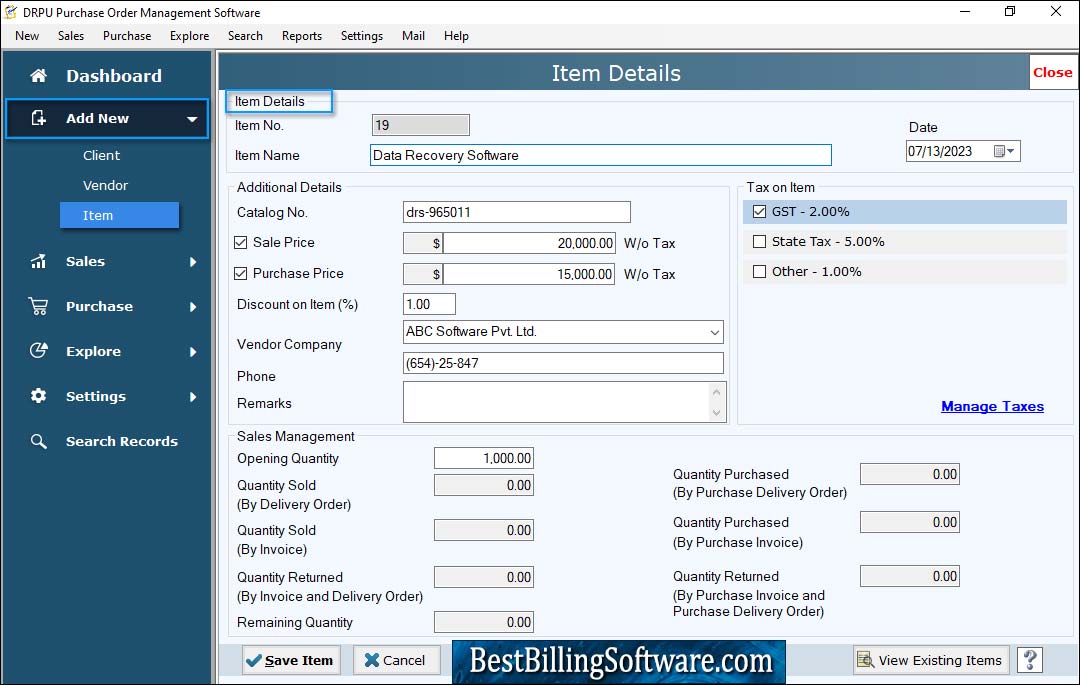Click the Discount on Item field
Viewport: 1080px width, 685px height.
click(429, 304)
